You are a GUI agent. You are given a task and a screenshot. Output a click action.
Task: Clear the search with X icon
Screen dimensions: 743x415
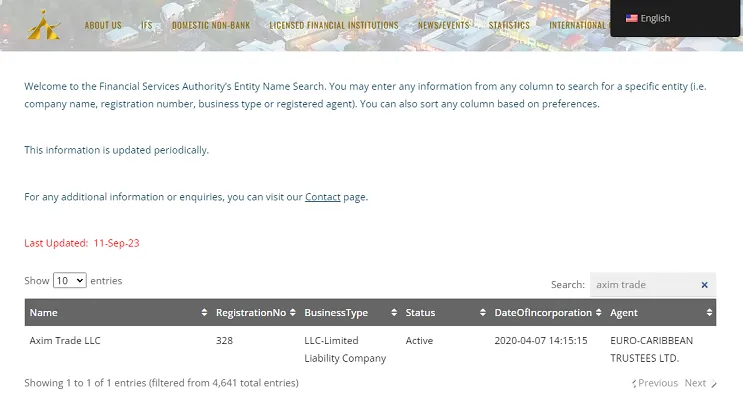point(704,285)
